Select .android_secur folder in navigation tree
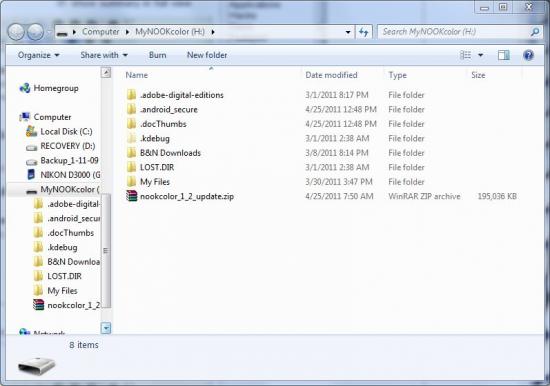This screenshot has height=386, width=550. pyautogui.click(x=67, y=218)
